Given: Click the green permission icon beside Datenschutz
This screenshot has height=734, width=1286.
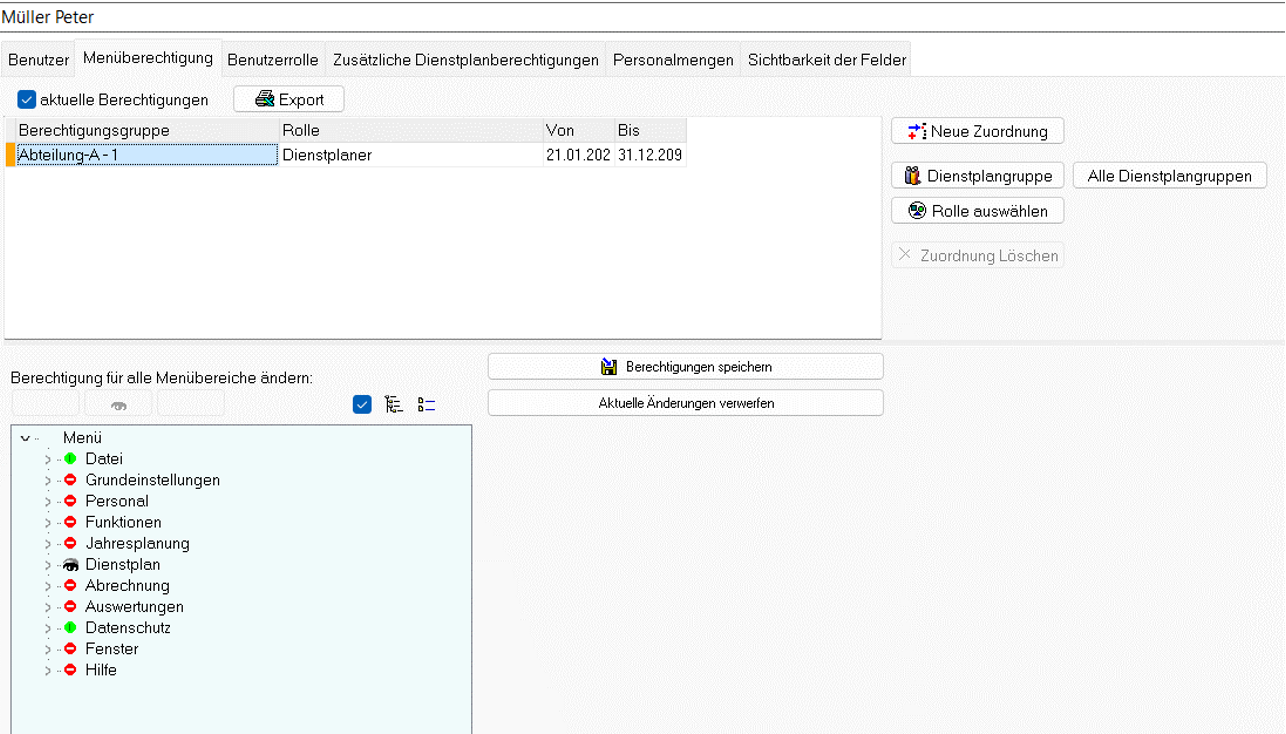Looking at the screenshot, I should [x=70, y=628].
